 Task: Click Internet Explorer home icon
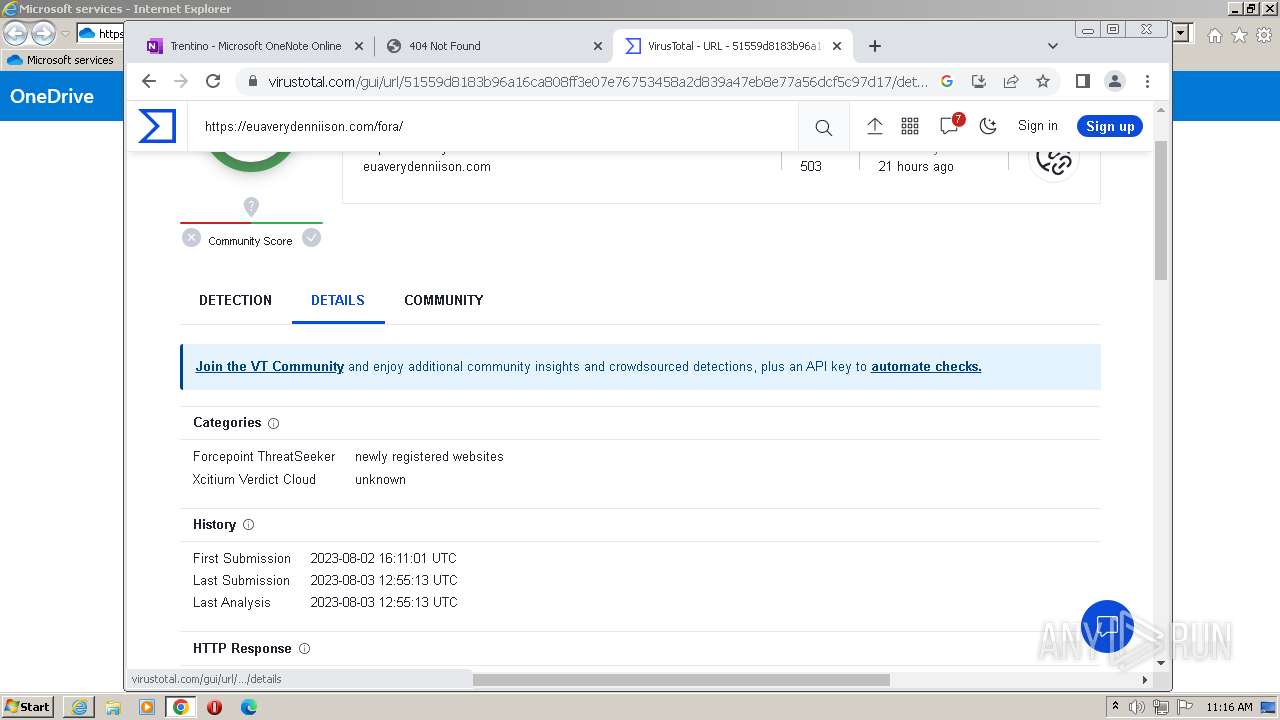(1214, 35)
